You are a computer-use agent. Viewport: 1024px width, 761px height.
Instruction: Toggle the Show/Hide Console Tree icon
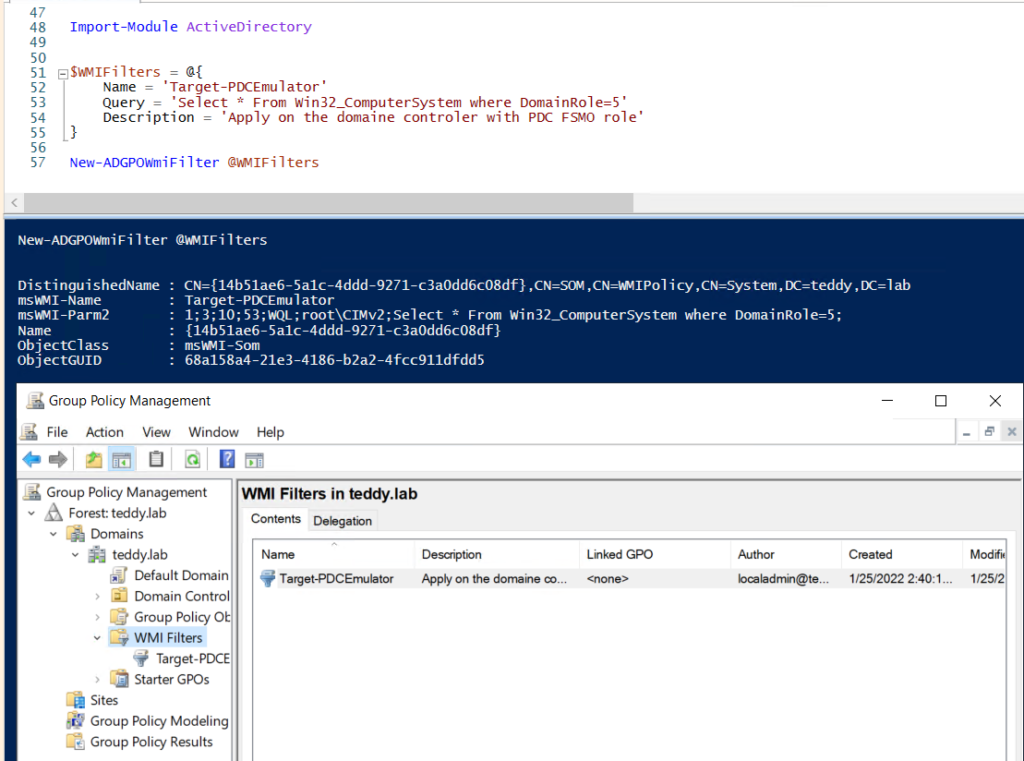(x=121, y=461)
